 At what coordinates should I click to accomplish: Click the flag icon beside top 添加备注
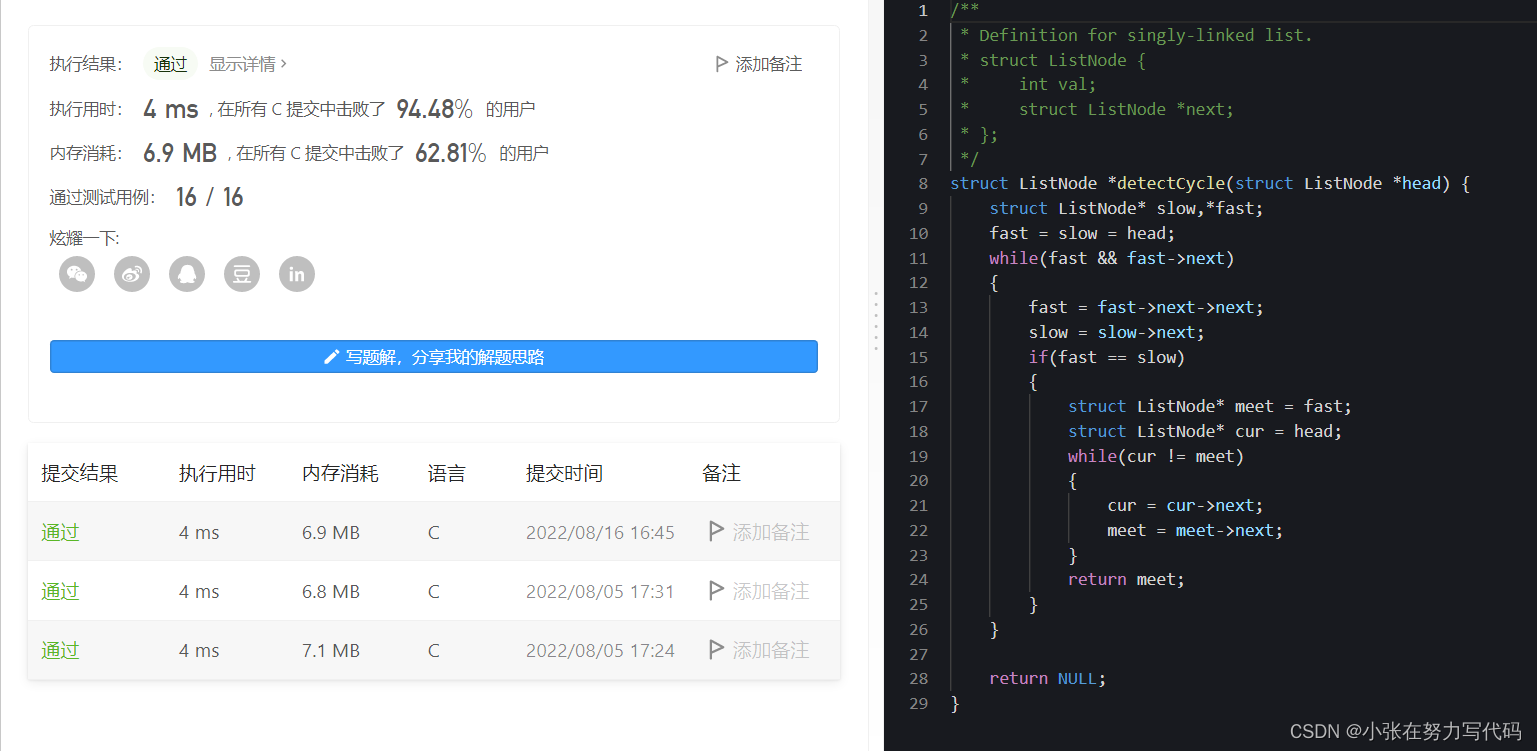tap(721, 64)
